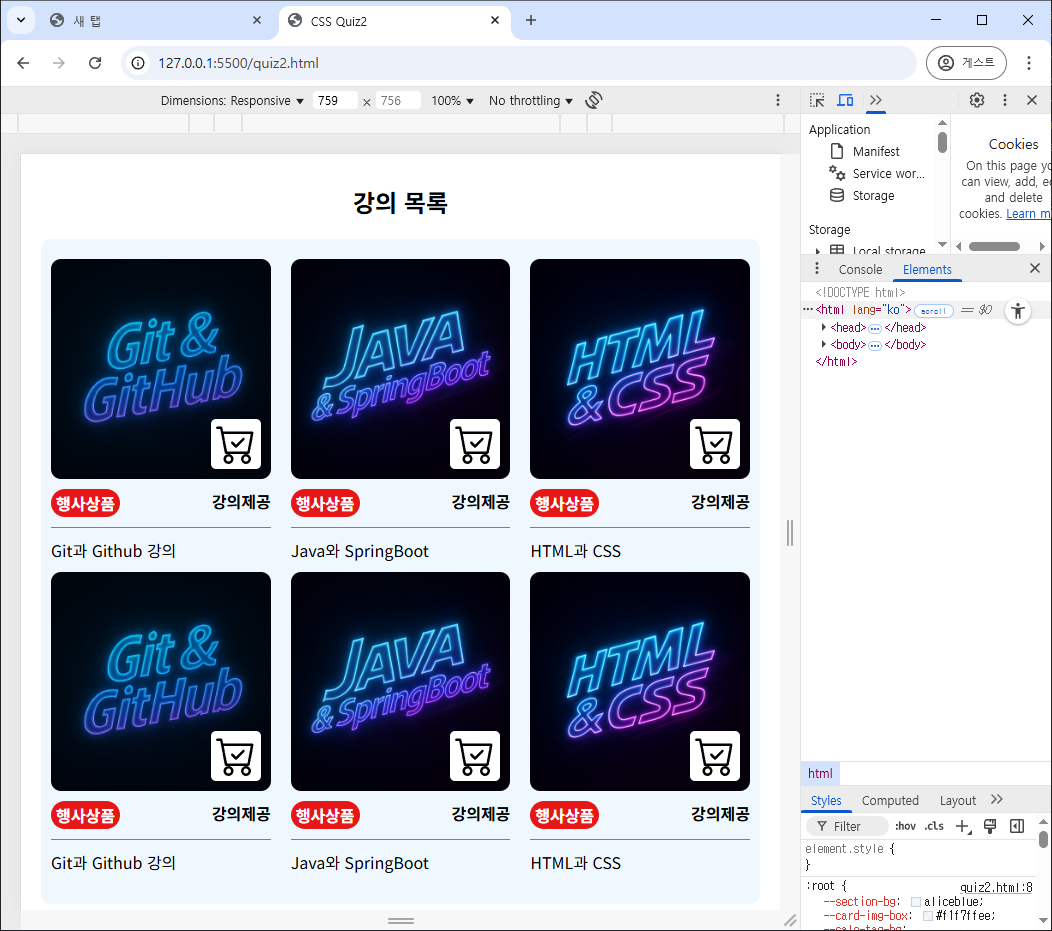Viewport: 1052px width, 931px height.
Task: Close the CSS Quiz2 tab
Action: pos(495,20)
